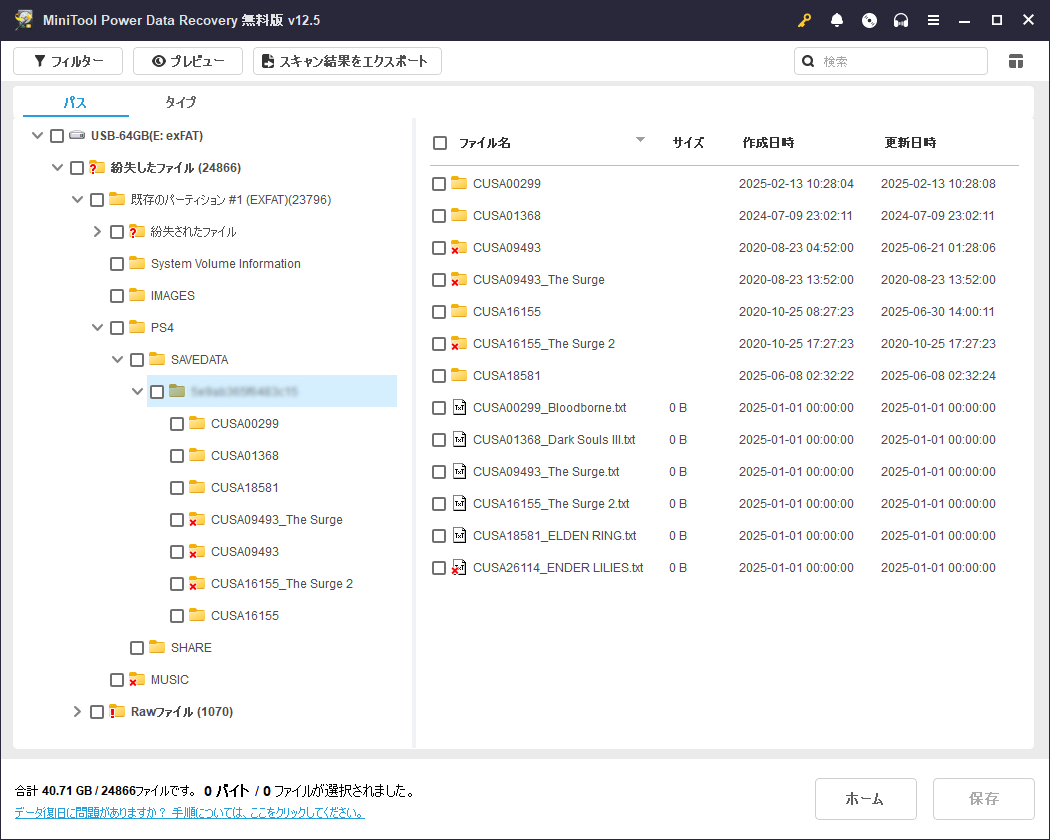Click the register key icon
Viewport: 1050px width, 840px height.
pos(804,20)
